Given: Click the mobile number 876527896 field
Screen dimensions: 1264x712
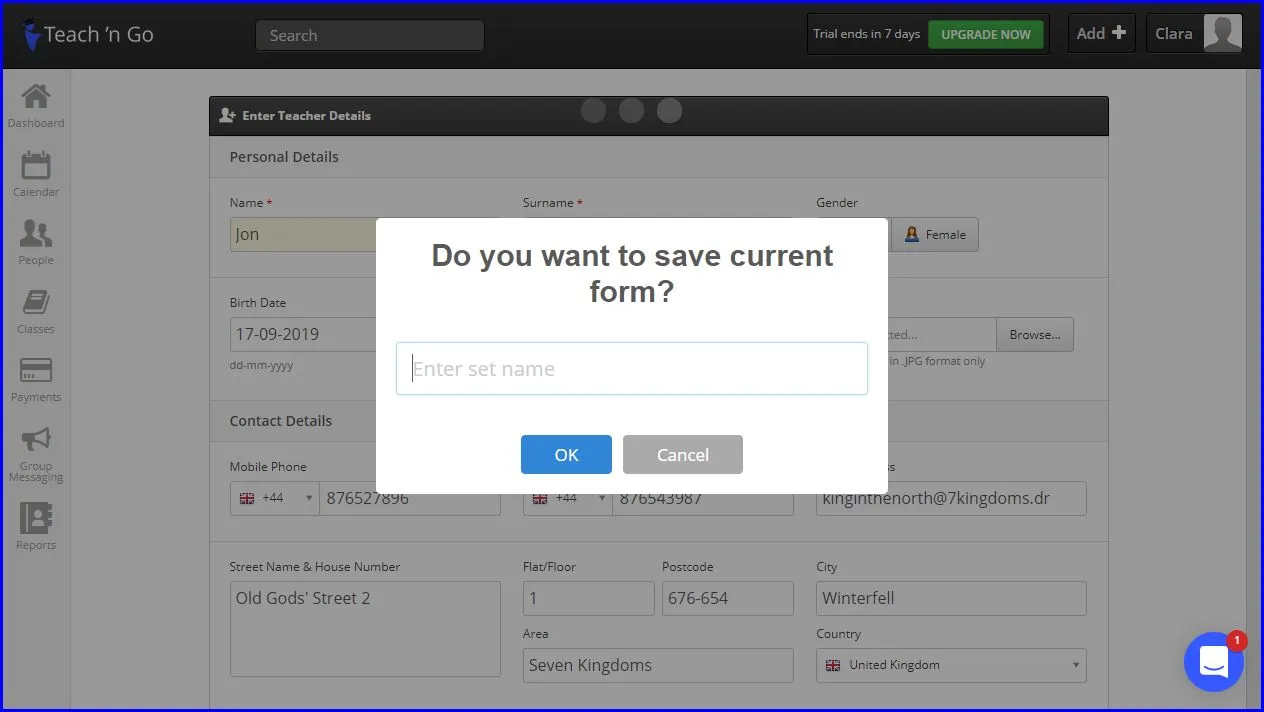Looking at the screenshot, I should pos(410,498).
